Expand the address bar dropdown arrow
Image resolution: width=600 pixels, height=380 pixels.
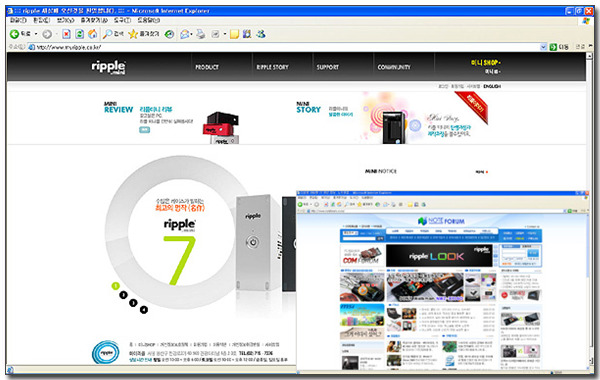click(543, 47)
